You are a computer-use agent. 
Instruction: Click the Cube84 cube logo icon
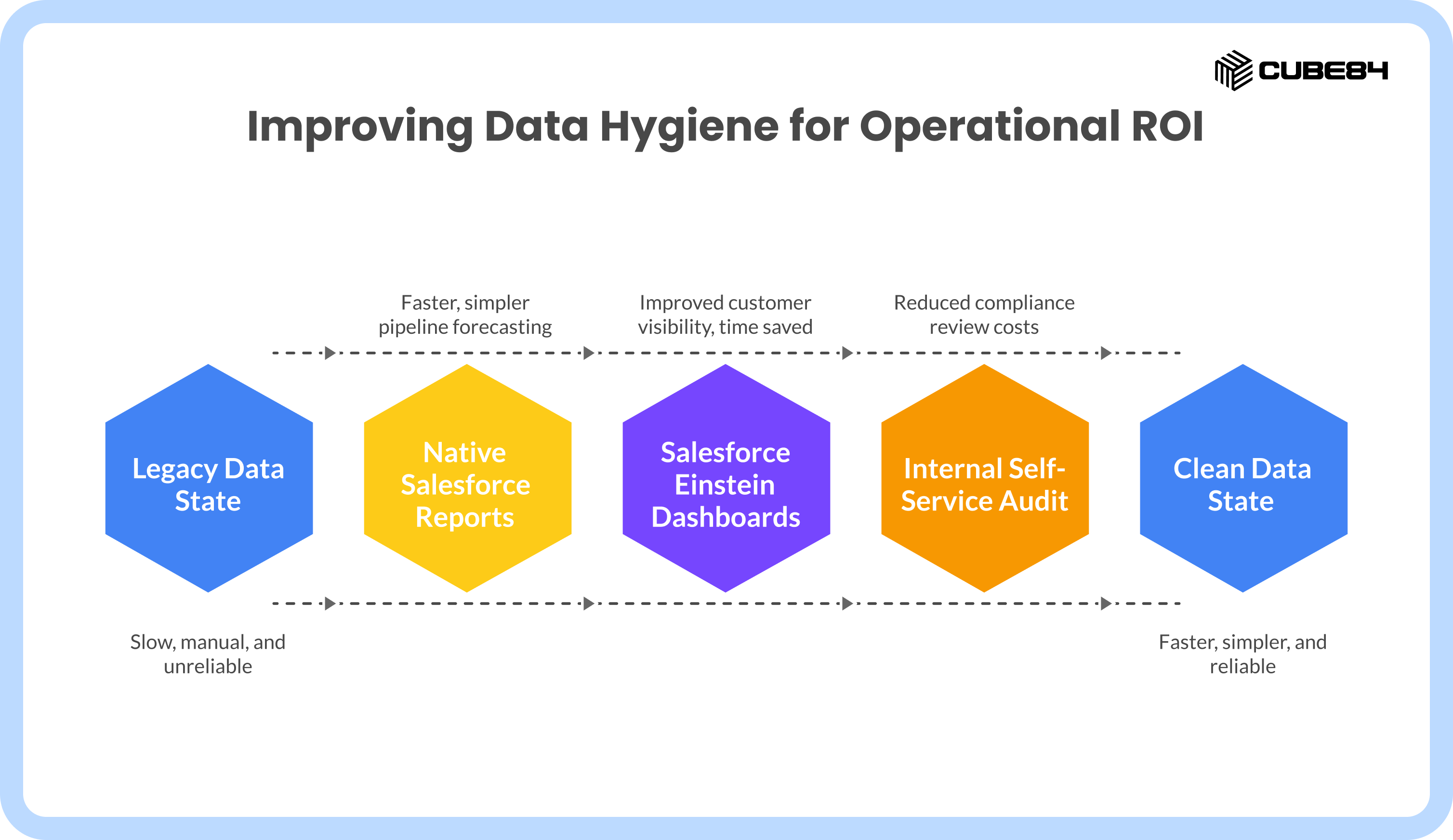point(1233,70)
